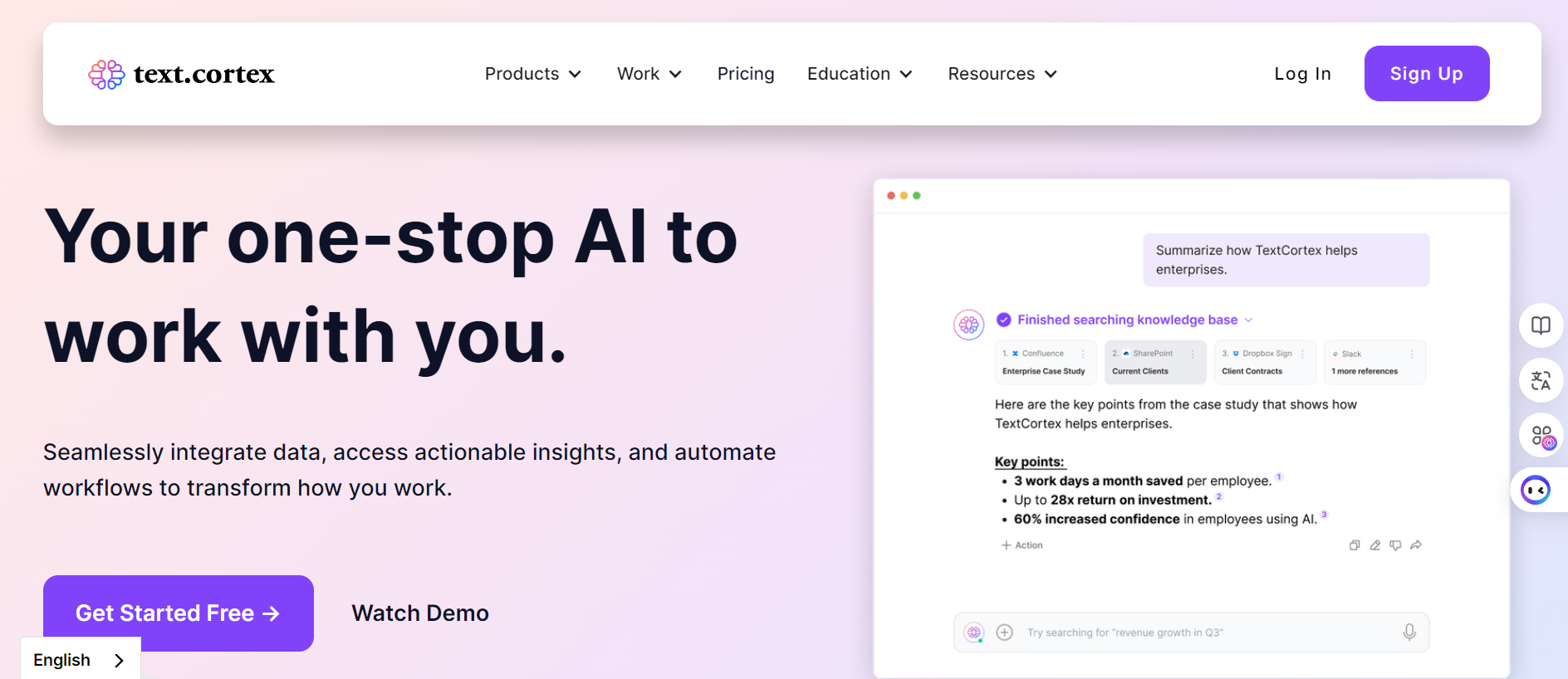
Task: Click the purple checkmark status icon
Action: [x=1004, y=320]
